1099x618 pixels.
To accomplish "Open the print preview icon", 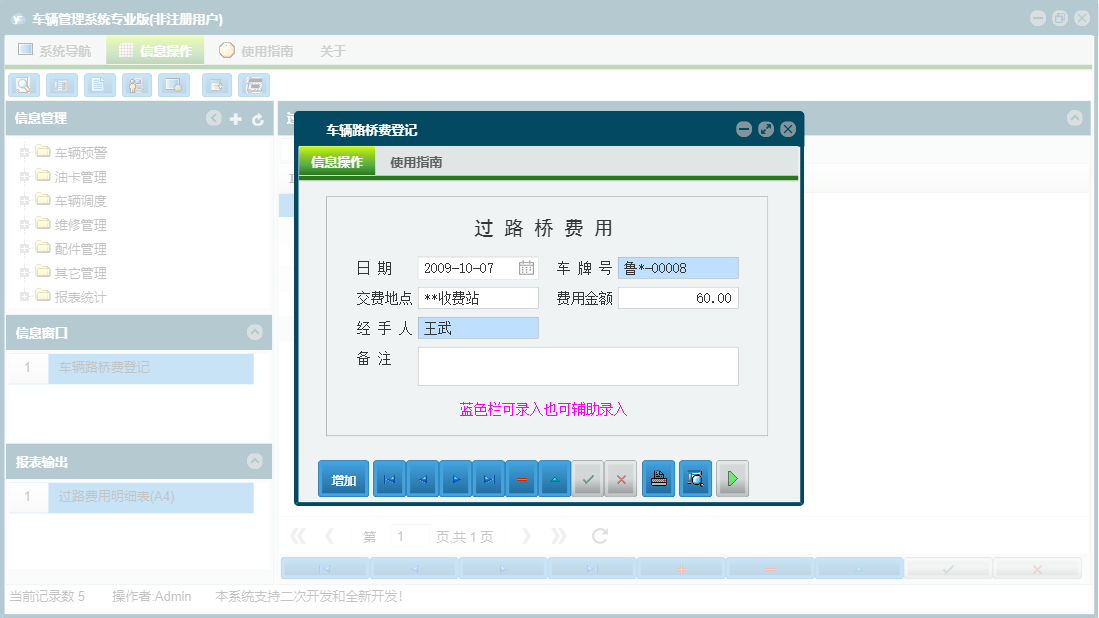I will point(695,478).
